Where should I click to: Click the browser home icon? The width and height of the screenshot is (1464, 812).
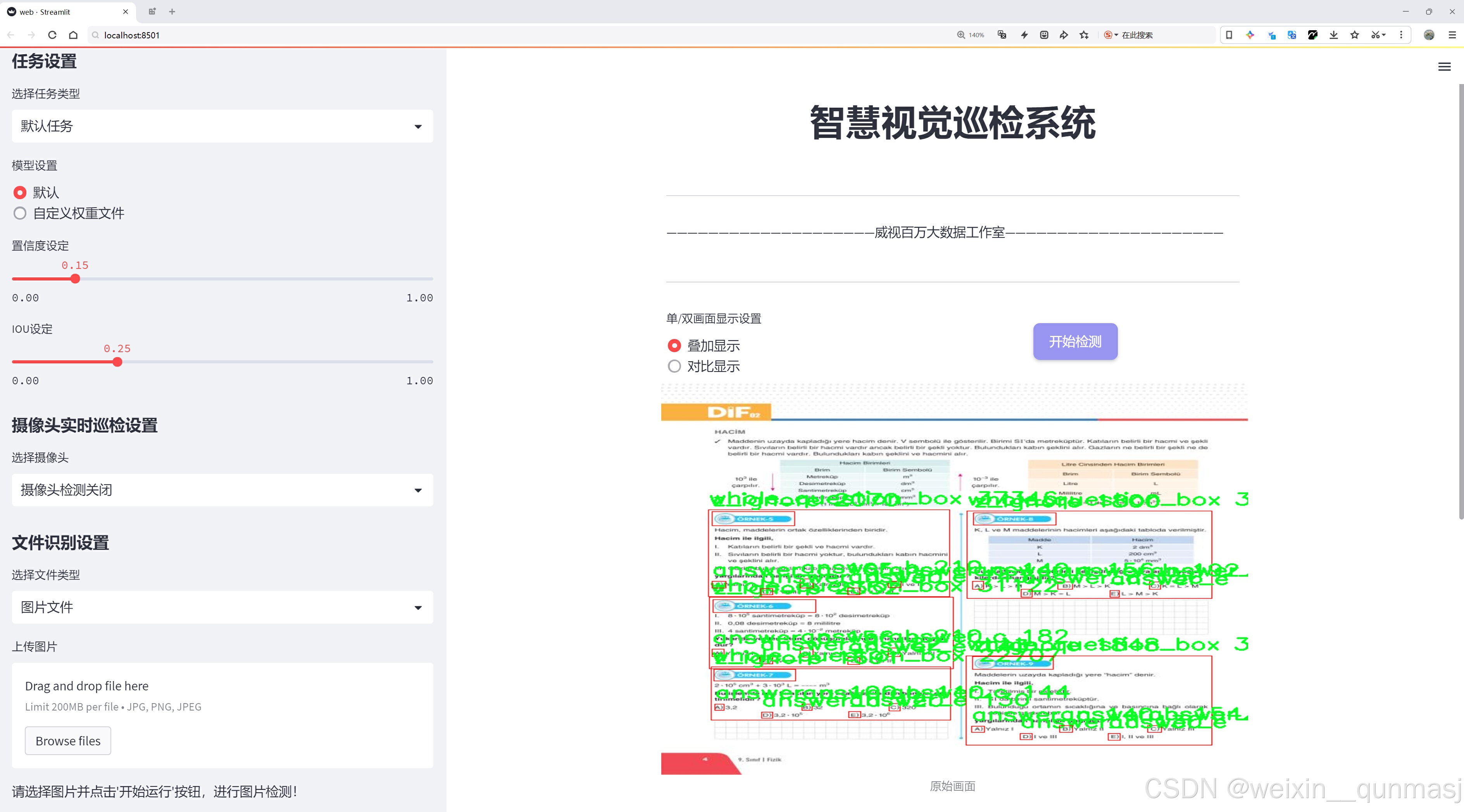pyautogui.click(x=73, y=34)
